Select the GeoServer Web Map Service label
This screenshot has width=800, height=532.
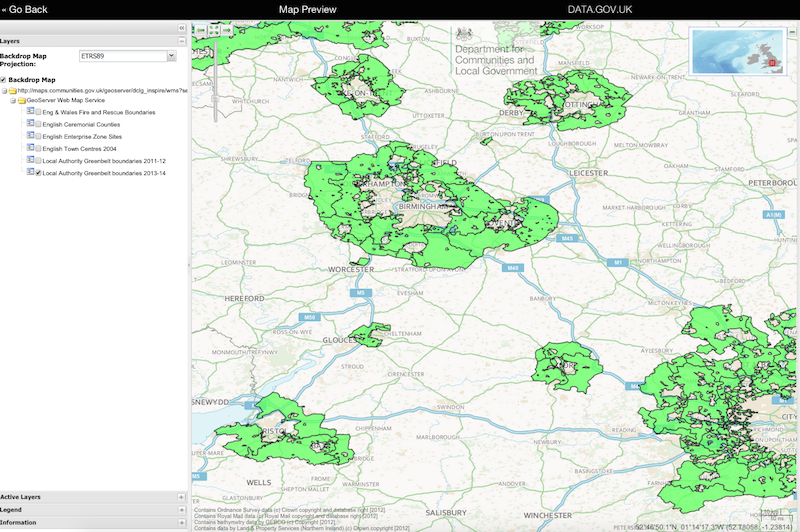65,100
